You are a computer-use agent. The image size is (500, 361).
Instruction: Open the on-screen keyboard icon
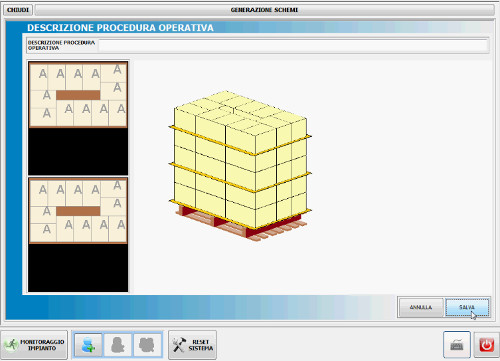[457, 345]
